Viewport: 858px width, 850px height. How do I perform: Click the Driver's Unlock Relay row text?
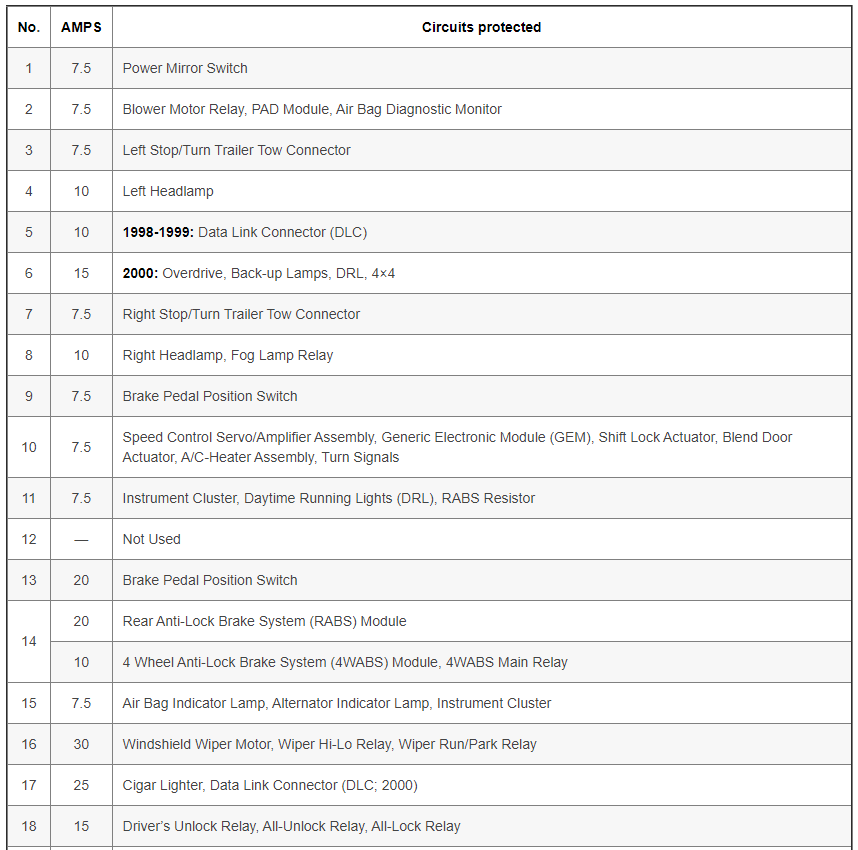[291, 826]
